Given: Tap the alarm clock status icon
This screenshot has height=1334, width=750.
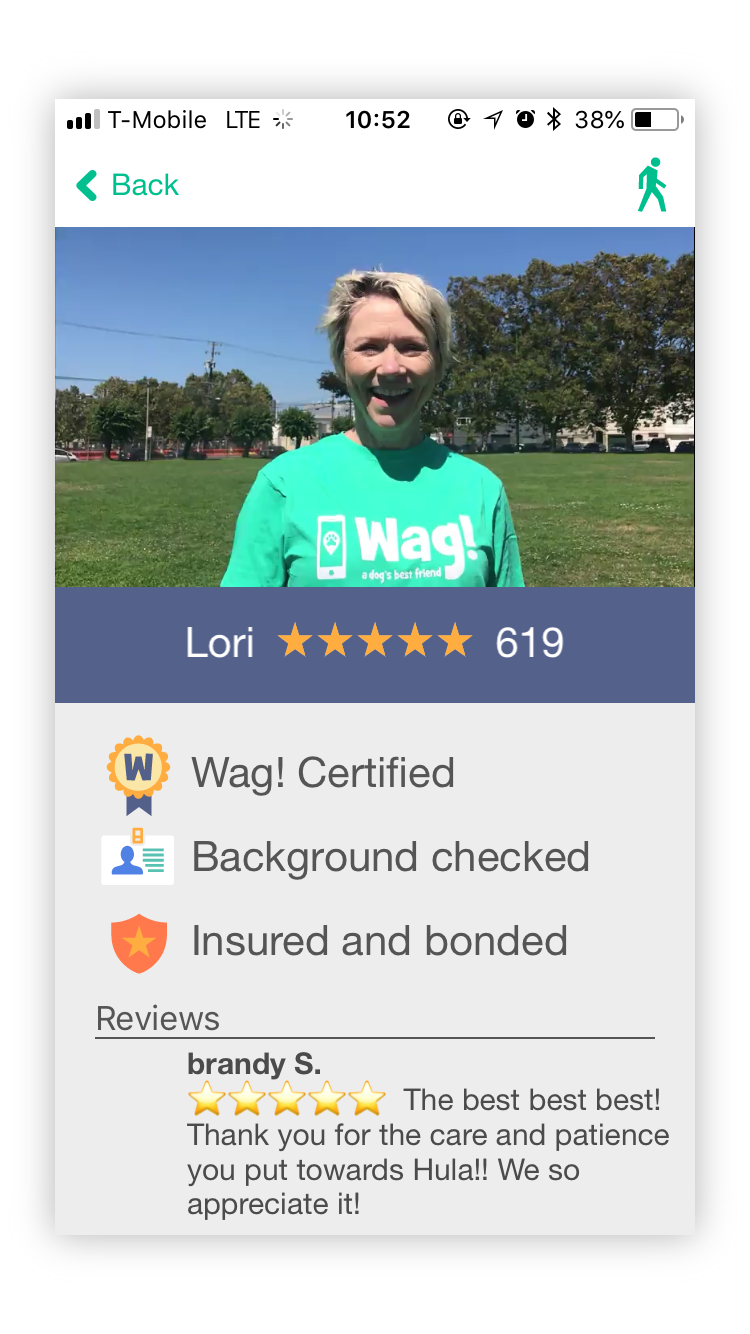Looking at the screenshot, I should [525, 120].
